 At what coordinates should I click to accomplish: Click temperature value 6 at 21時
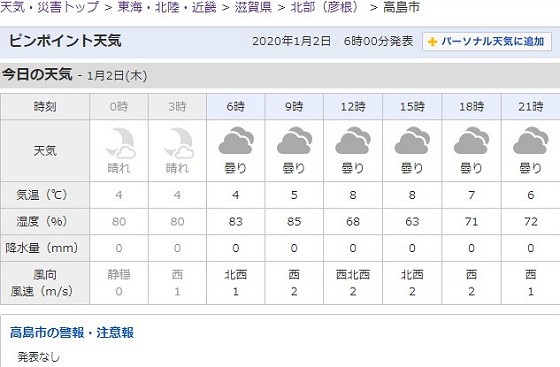(531, 195)
